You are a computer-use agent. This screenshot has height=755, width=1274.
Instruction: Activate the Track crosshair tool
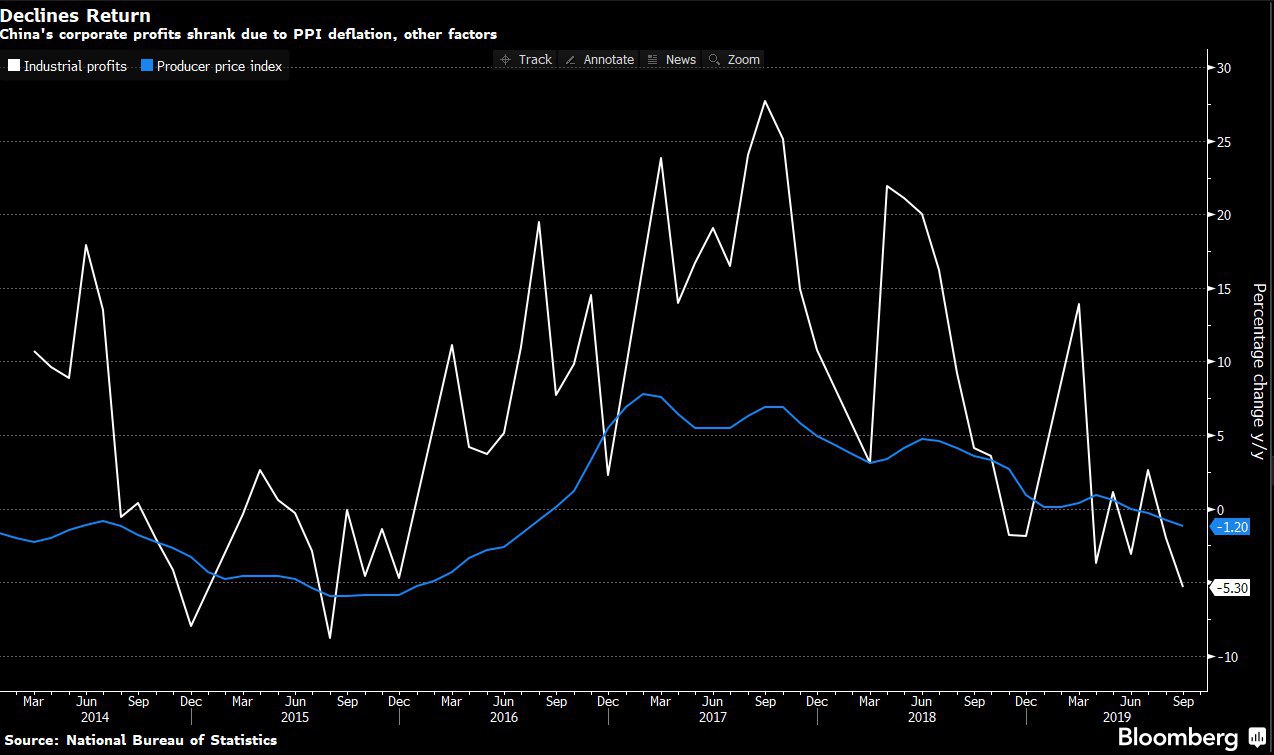[526, 60]
